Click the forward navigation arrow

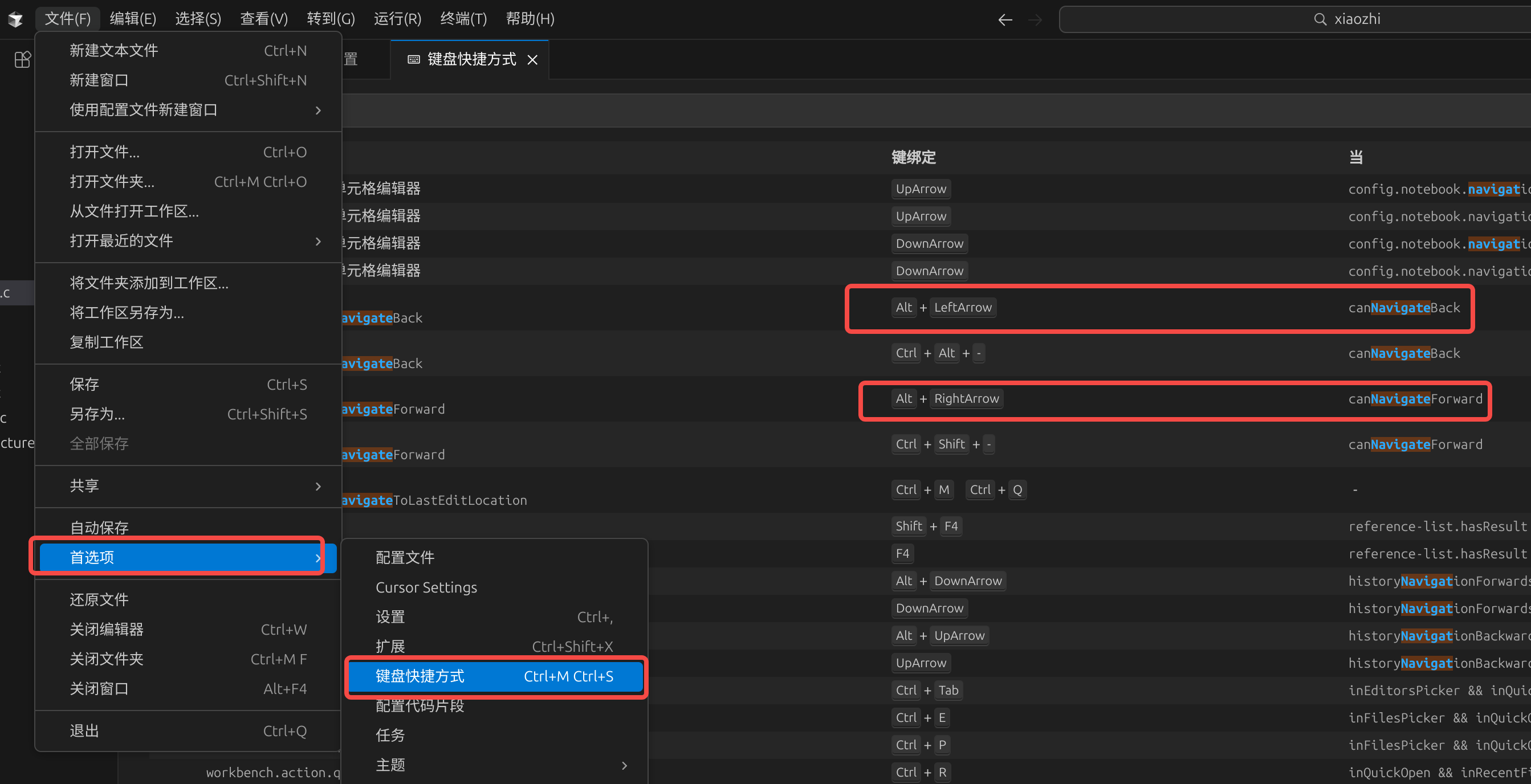point(1035,19)
